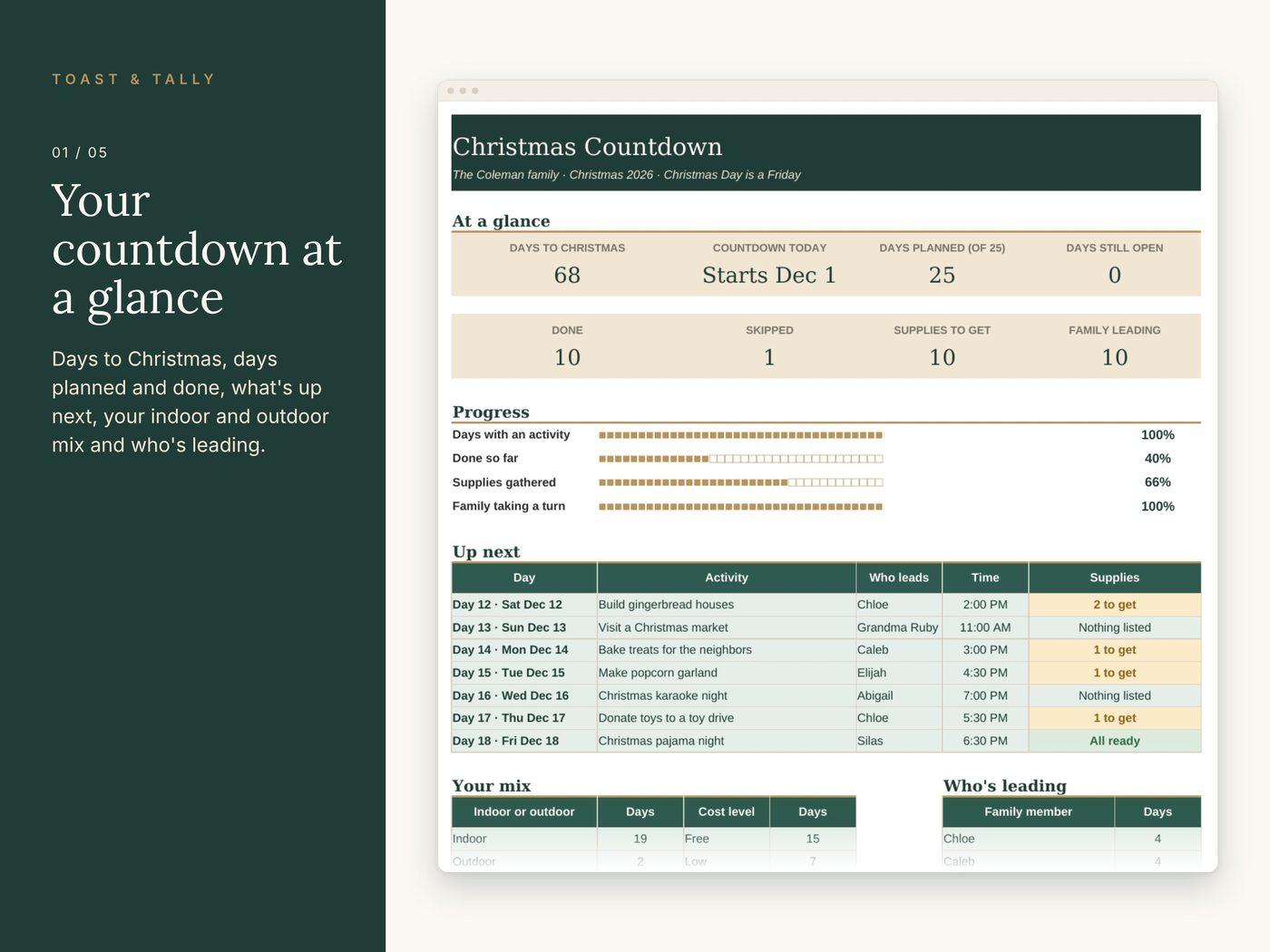Viewport: 1270px width, 952px height.
Task: Click the Christmas Countdown title
Action: click(x=587, y=147)
